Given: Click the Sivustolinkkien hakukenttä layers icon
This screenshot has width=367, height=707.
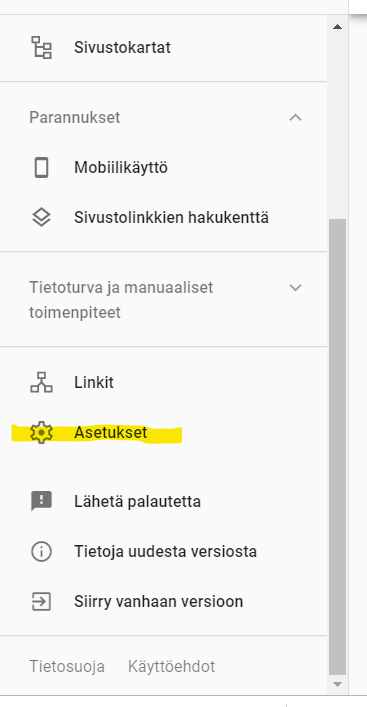Looking at the screenshot, I should point(41,217).
